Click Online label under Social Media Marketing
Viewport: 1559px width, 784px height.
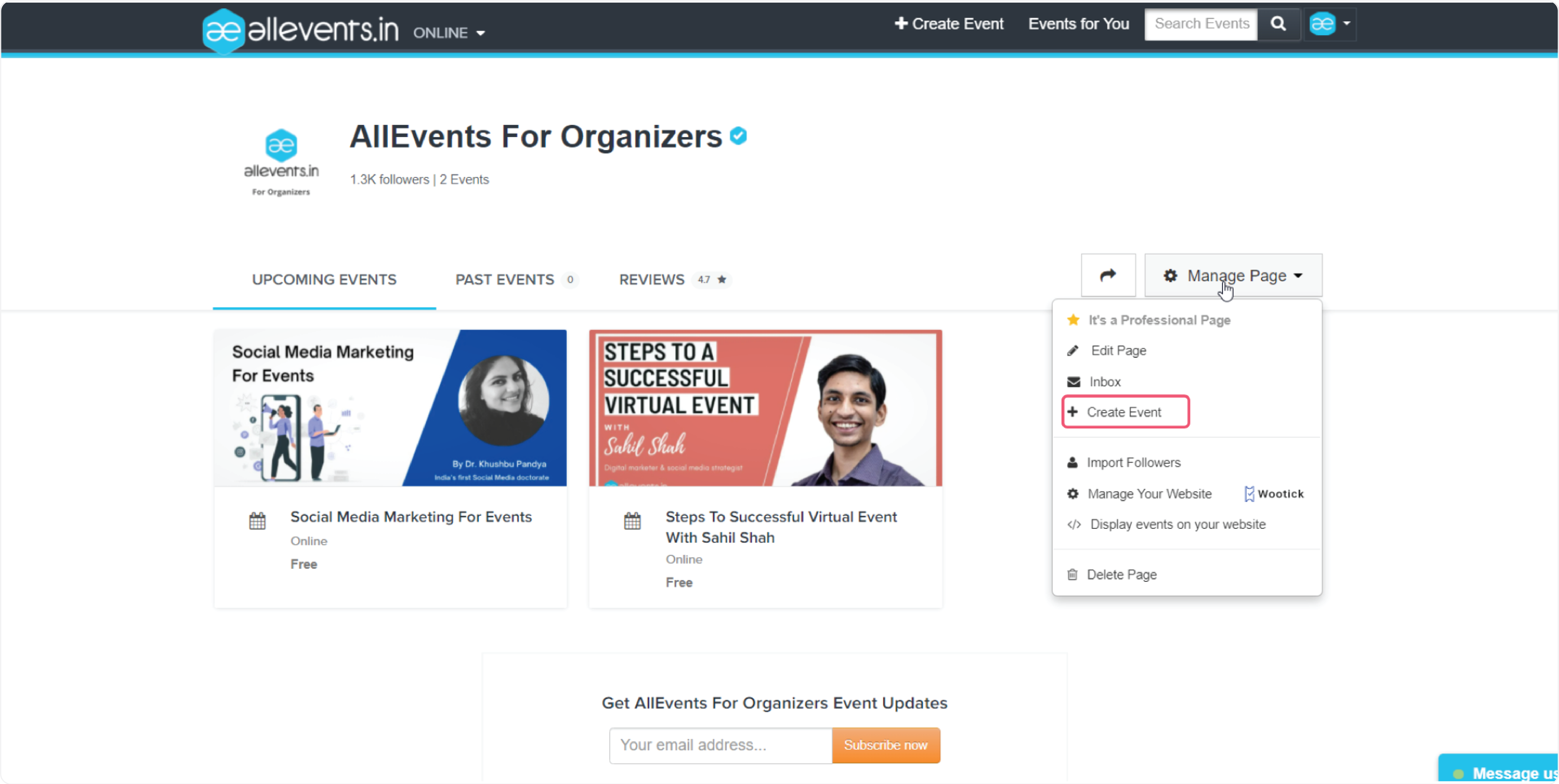coord(309,541)
